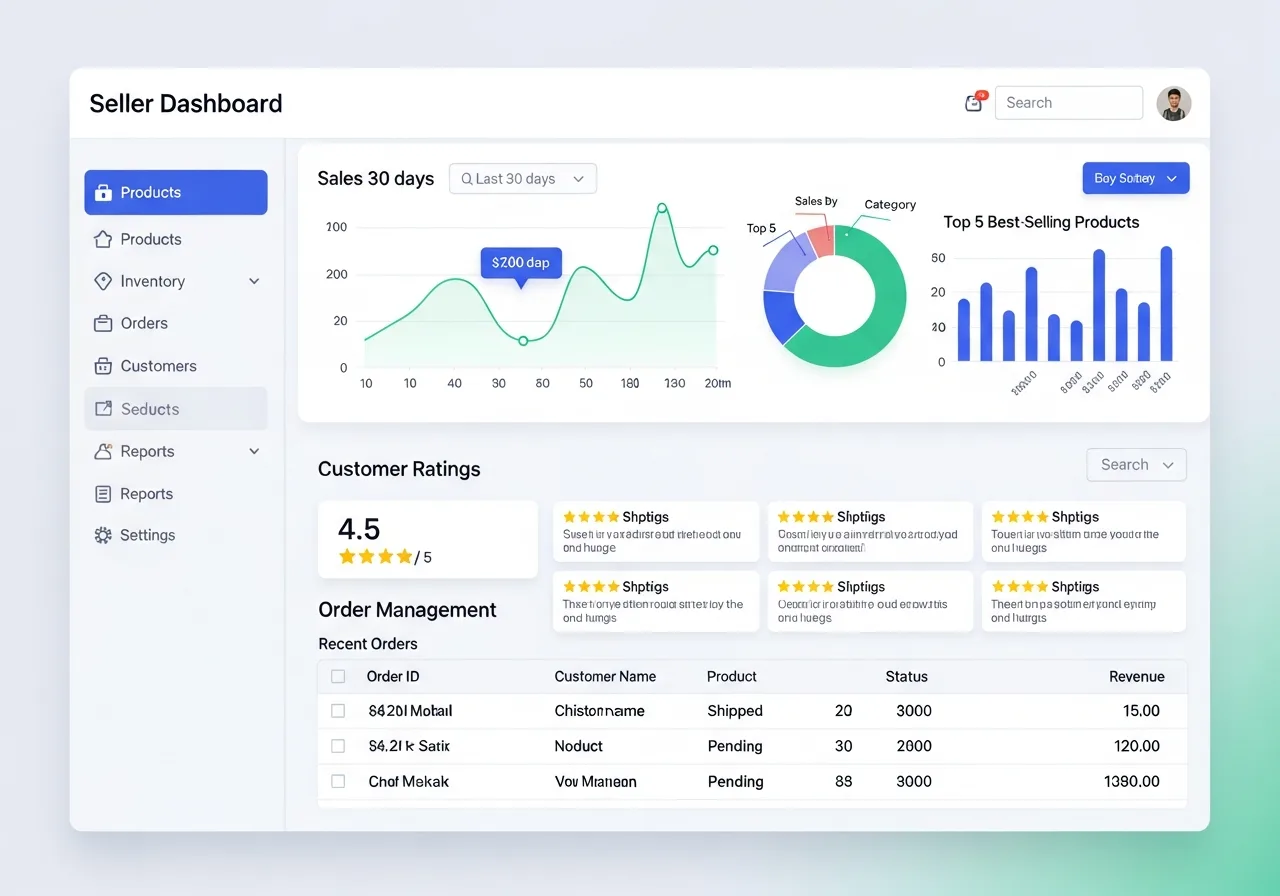The height and width of the screenshot is (896, 1280).
Task: Select the highlighted Products sidebar item
Action: click(x=176, y=193)
